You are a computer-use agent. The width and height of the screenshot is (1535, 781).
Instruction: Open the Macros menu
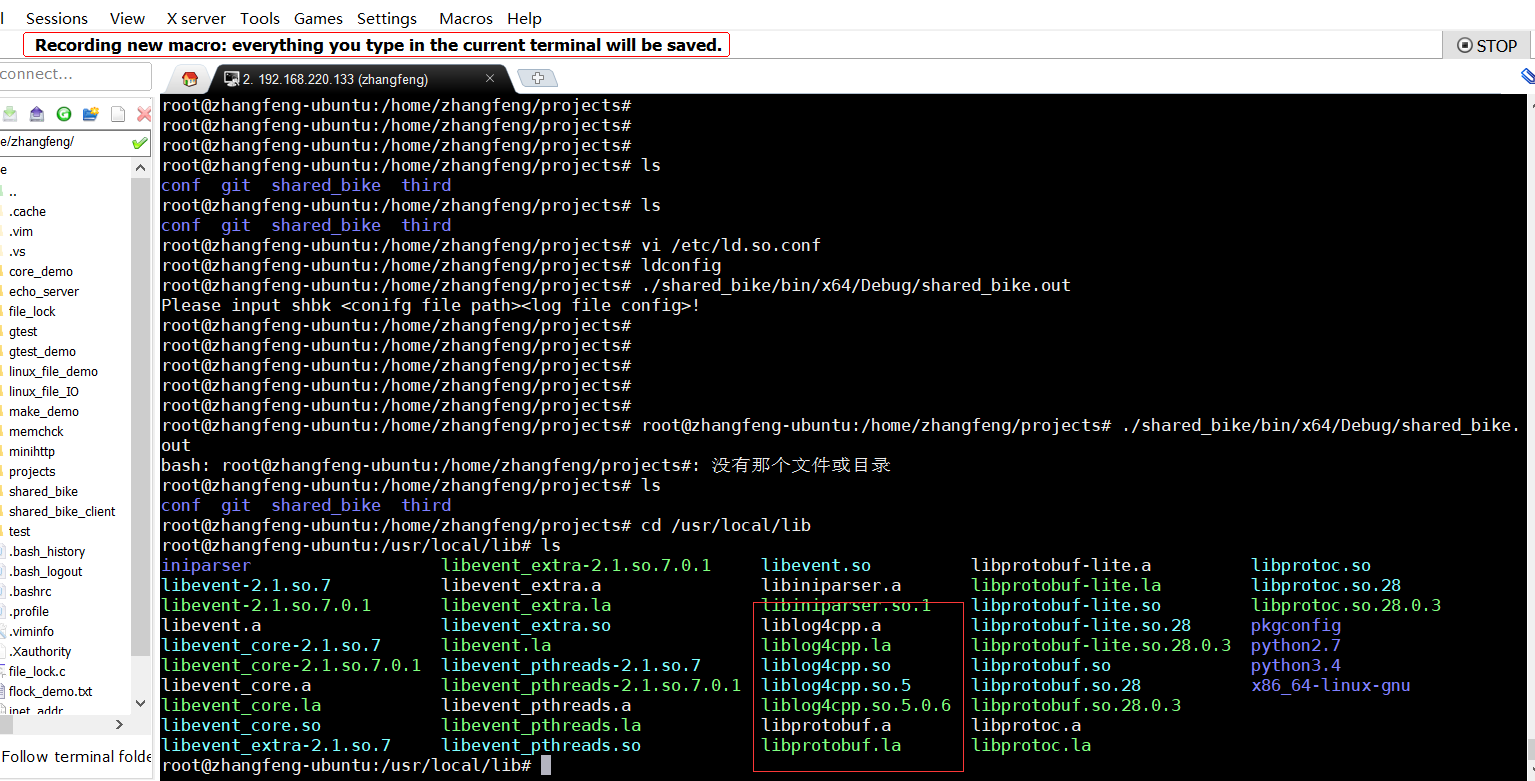click(464, 18)
